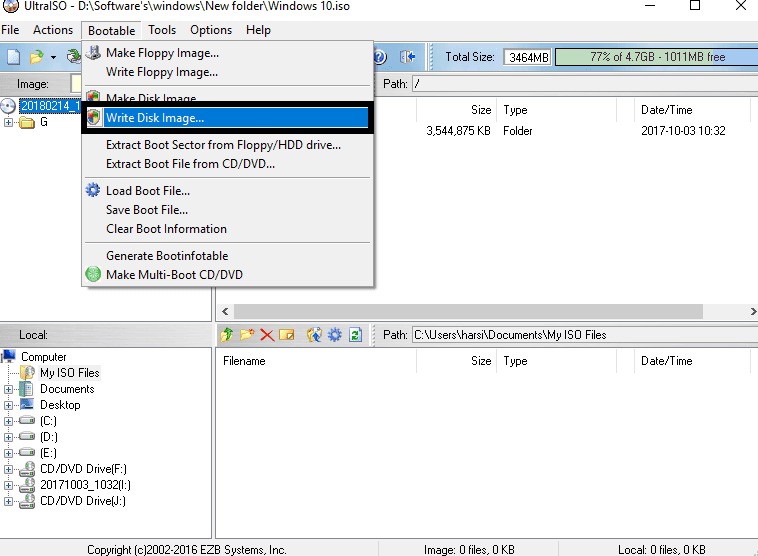Click the CD/DVD Drive(F:) icon
758x556 pixels.
[27, 469]
